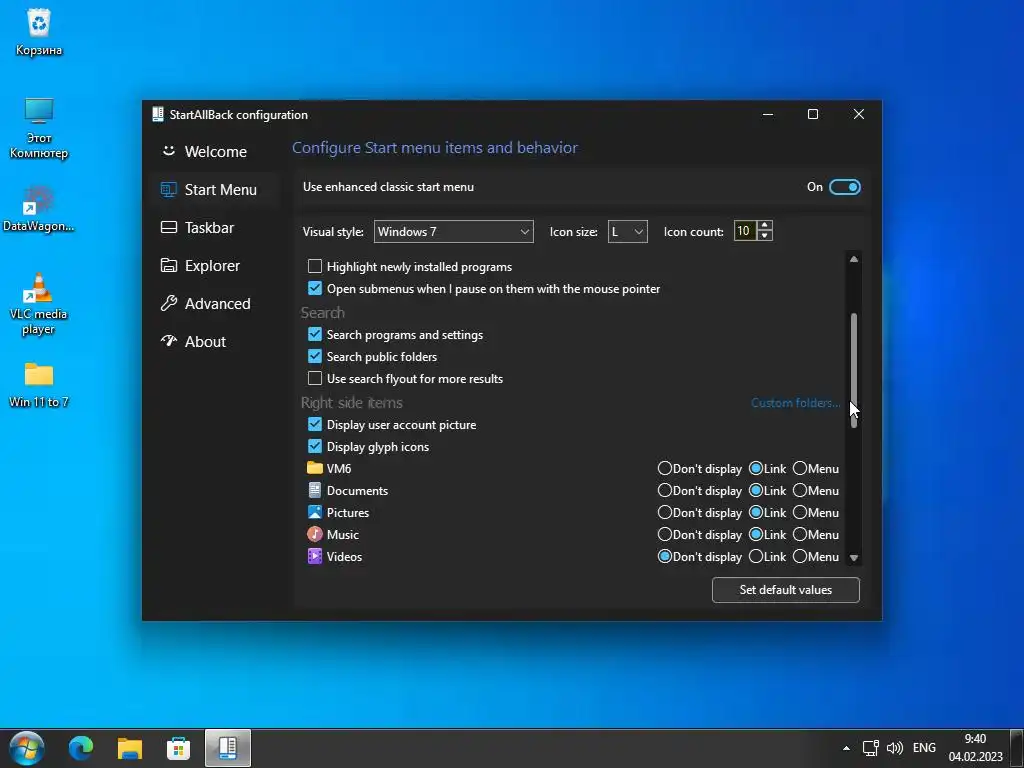Click the Icon count number field

745,231
